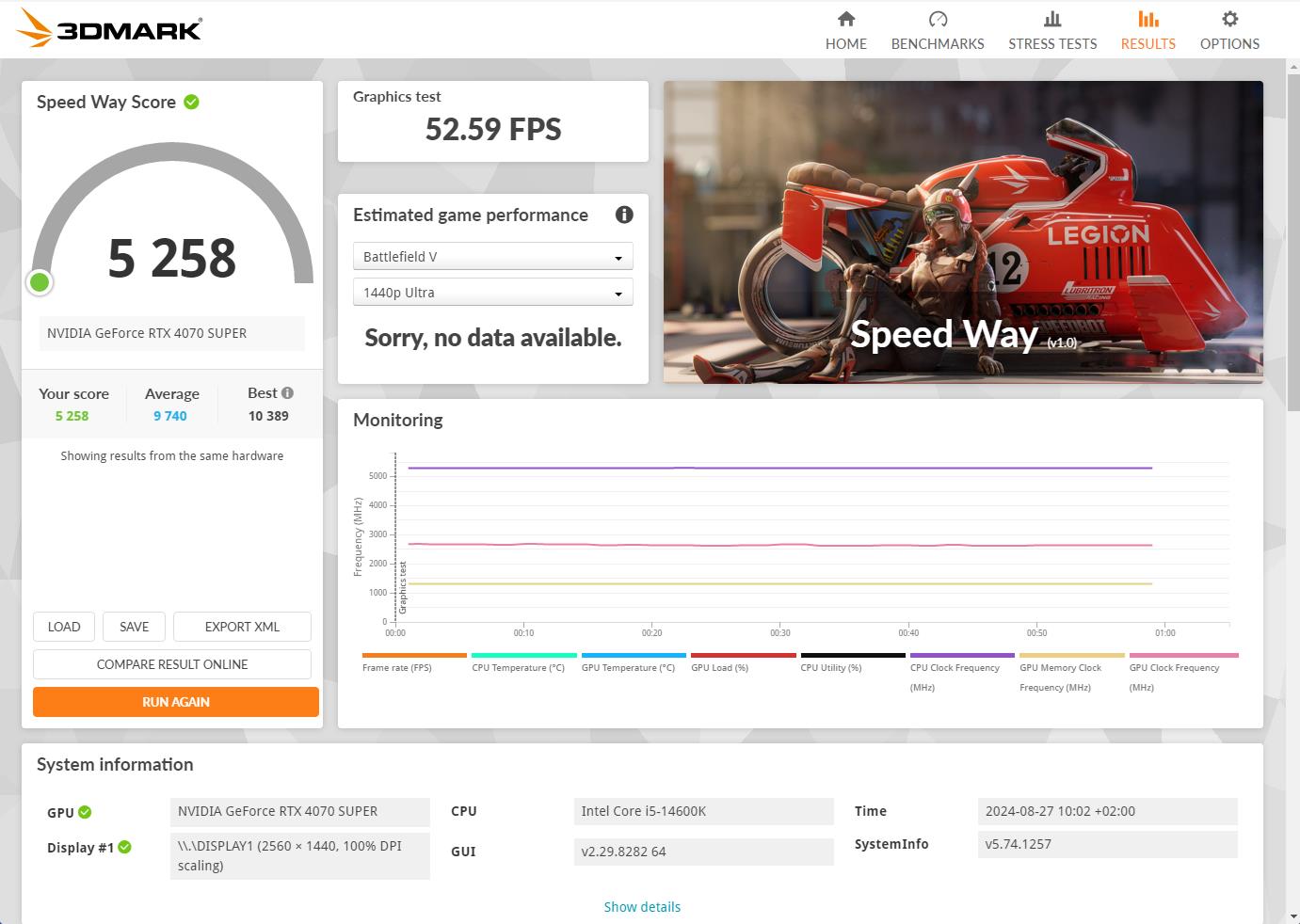The image size is (1300, 924).
Task: Open Options gear icon
Action: coord(1228,19)
